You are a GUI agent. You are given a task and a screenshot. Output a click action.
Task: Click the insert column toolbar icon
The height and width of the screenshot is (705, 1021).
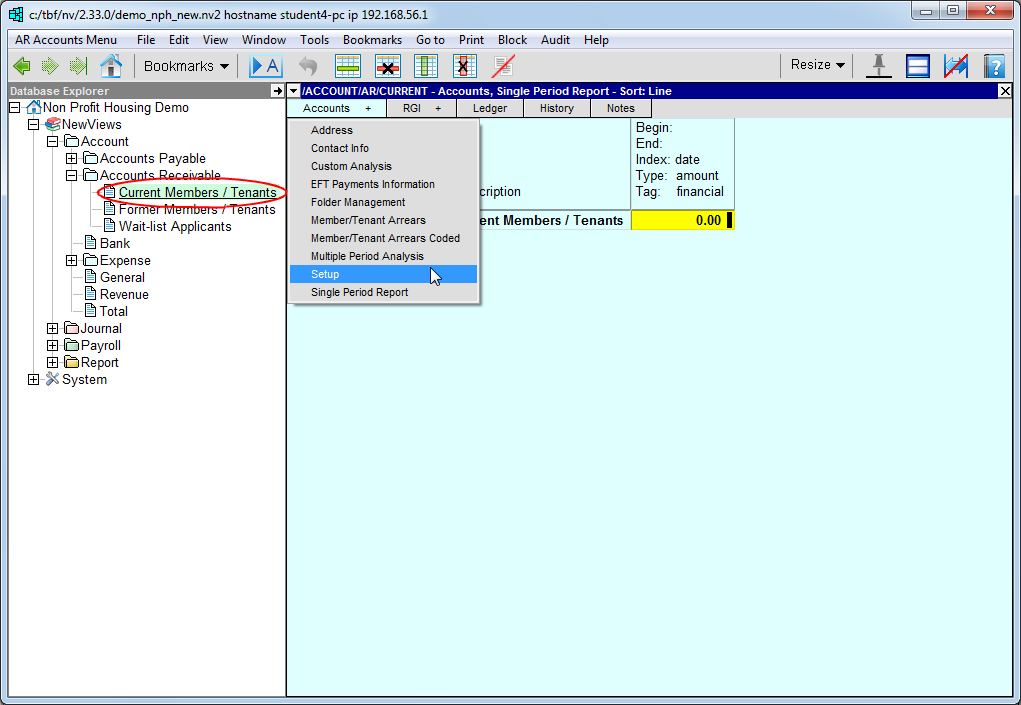click(426, 66)
